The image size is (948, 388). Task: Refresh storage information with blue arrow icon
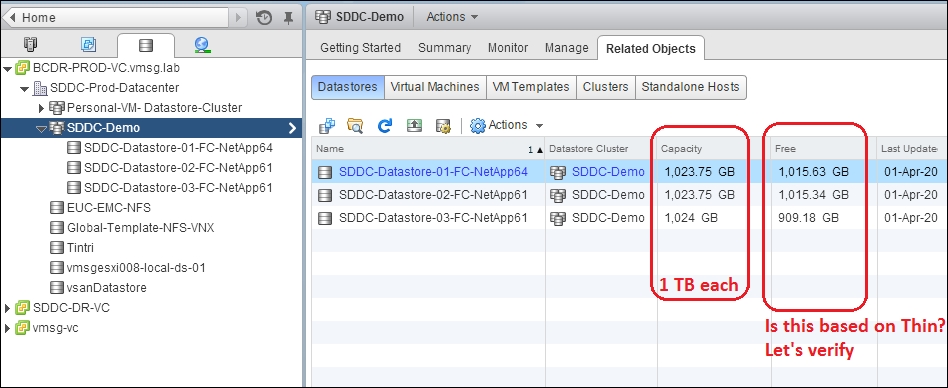click(x=385, y=126)
